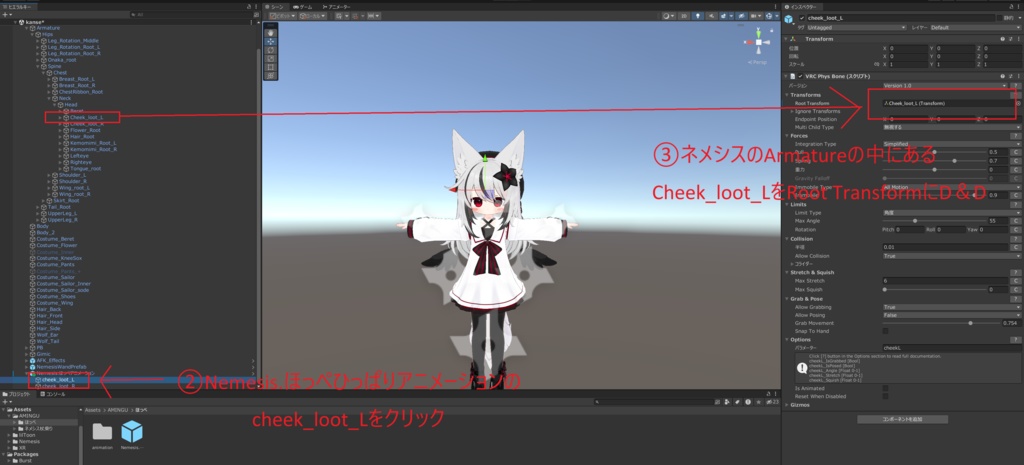This screenshot has width=1024, height=465.
Task: Select the Rotate tool in the scene overlay
Action: [x=271, y=50]
